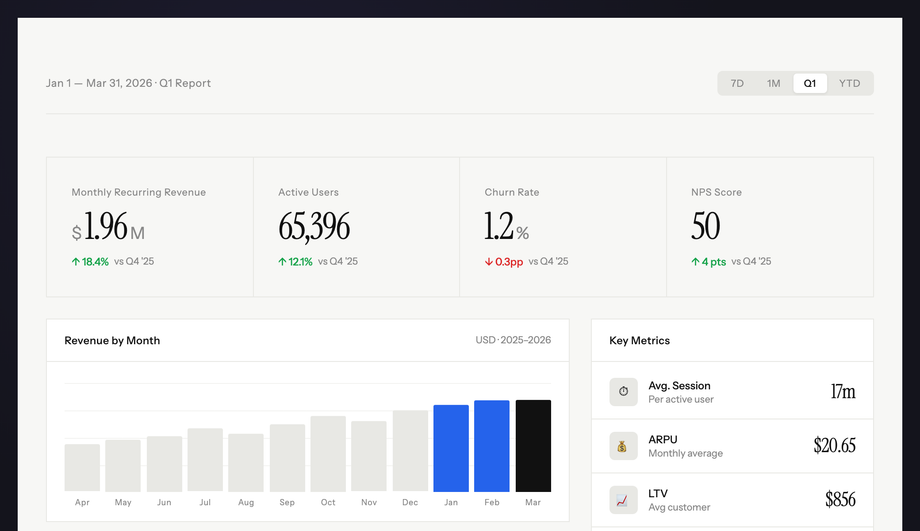920x531 pixels.
Task: Click the LTV metric name
Action: [658, 493]
